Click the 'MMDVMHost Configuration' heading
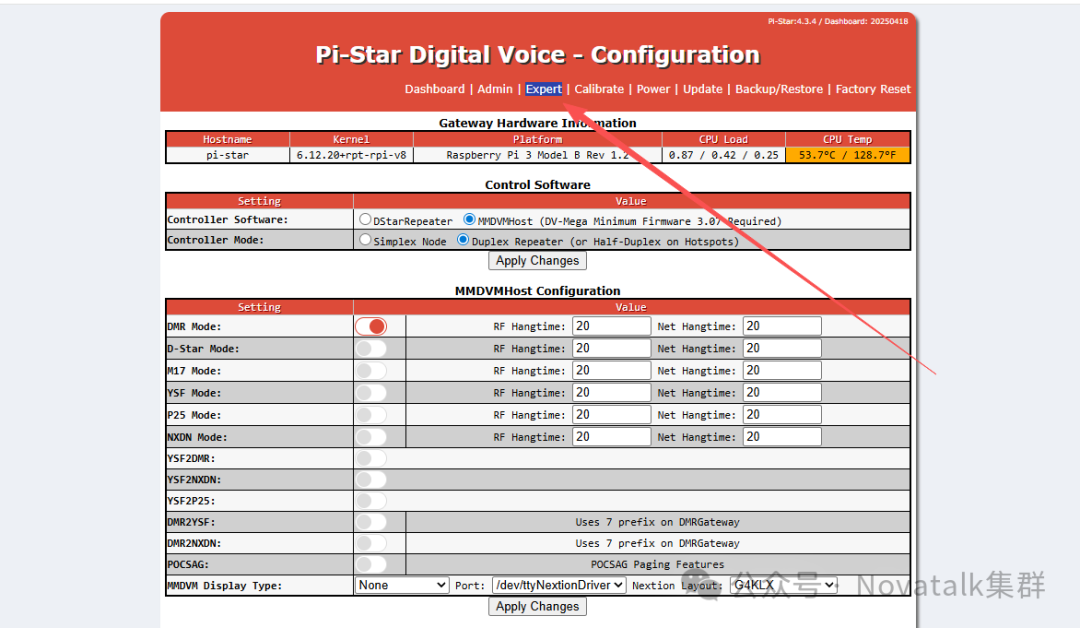This screenshot has height=628, width=1080. click(x=537, y=291)
